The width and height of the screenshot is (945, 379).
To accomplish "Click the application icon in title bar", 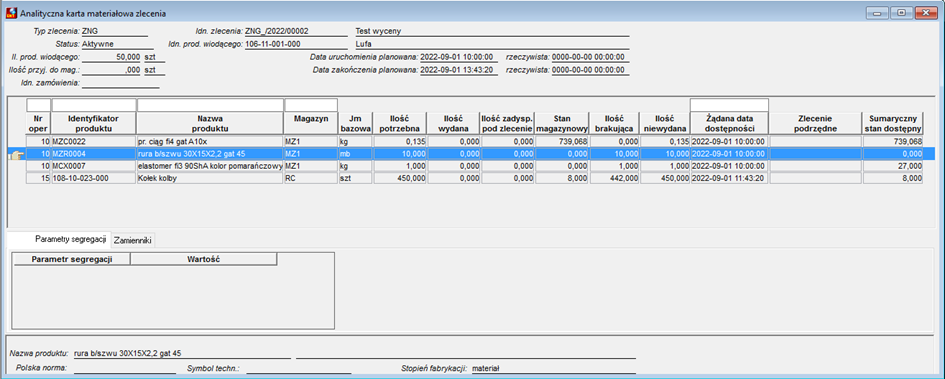I will pos(10,13).
